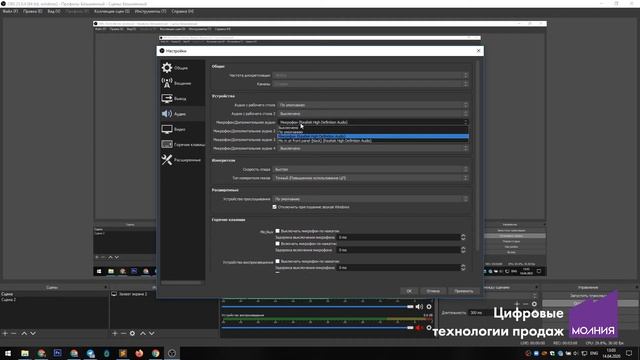Open first mixer track settings gear
This screenshot has height=360, width=640.
pyautogui.click(x=429, y=307)
